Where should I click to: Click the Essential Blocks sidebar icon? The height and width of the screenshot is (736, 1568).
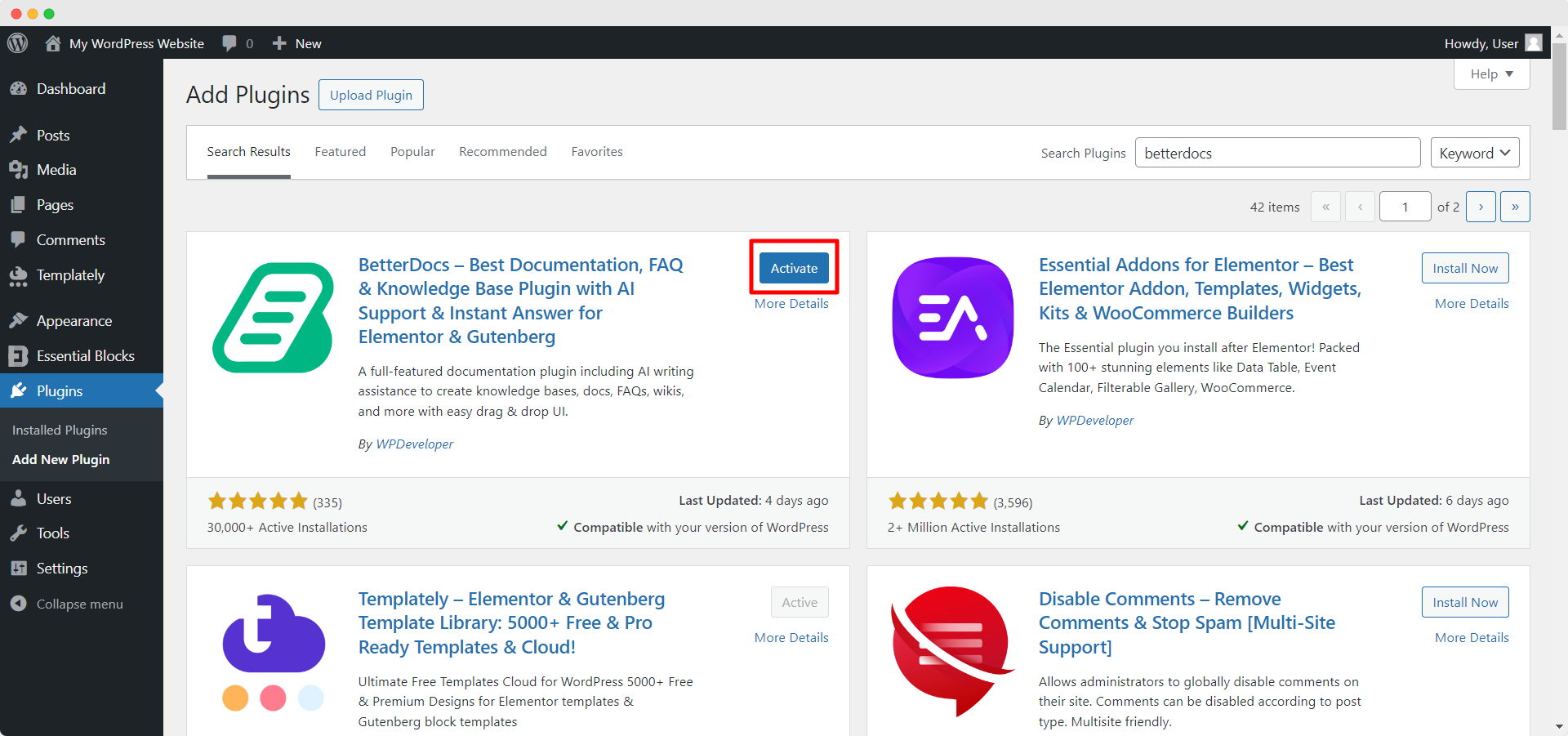coord(19,355)
